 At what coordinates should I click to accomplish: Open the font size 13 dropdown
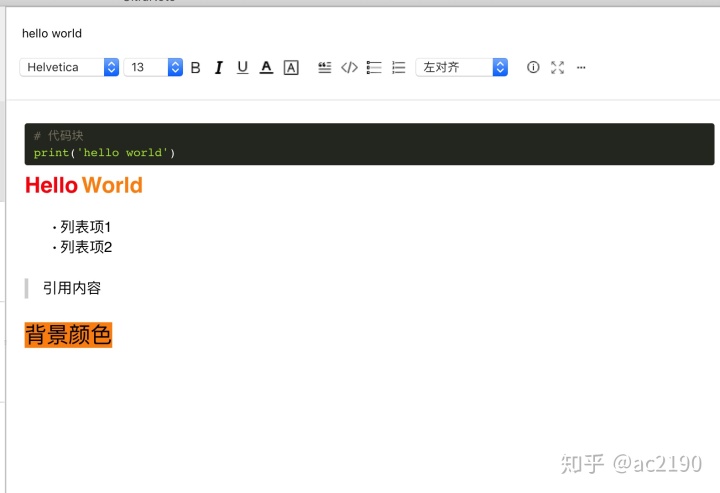[153, 67]
